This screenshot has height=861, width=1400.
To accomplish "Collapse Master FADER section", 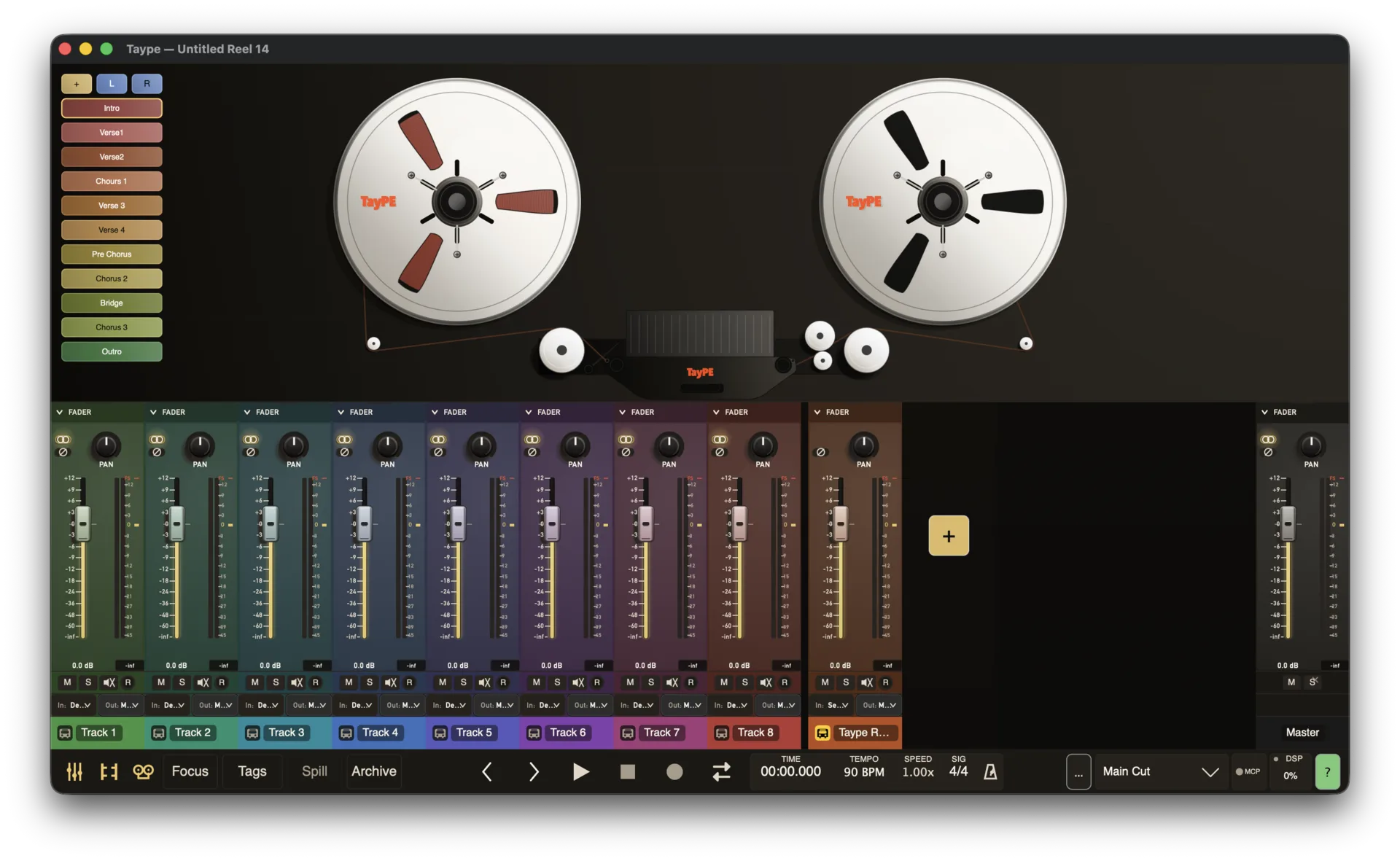I will point(1265,413).
